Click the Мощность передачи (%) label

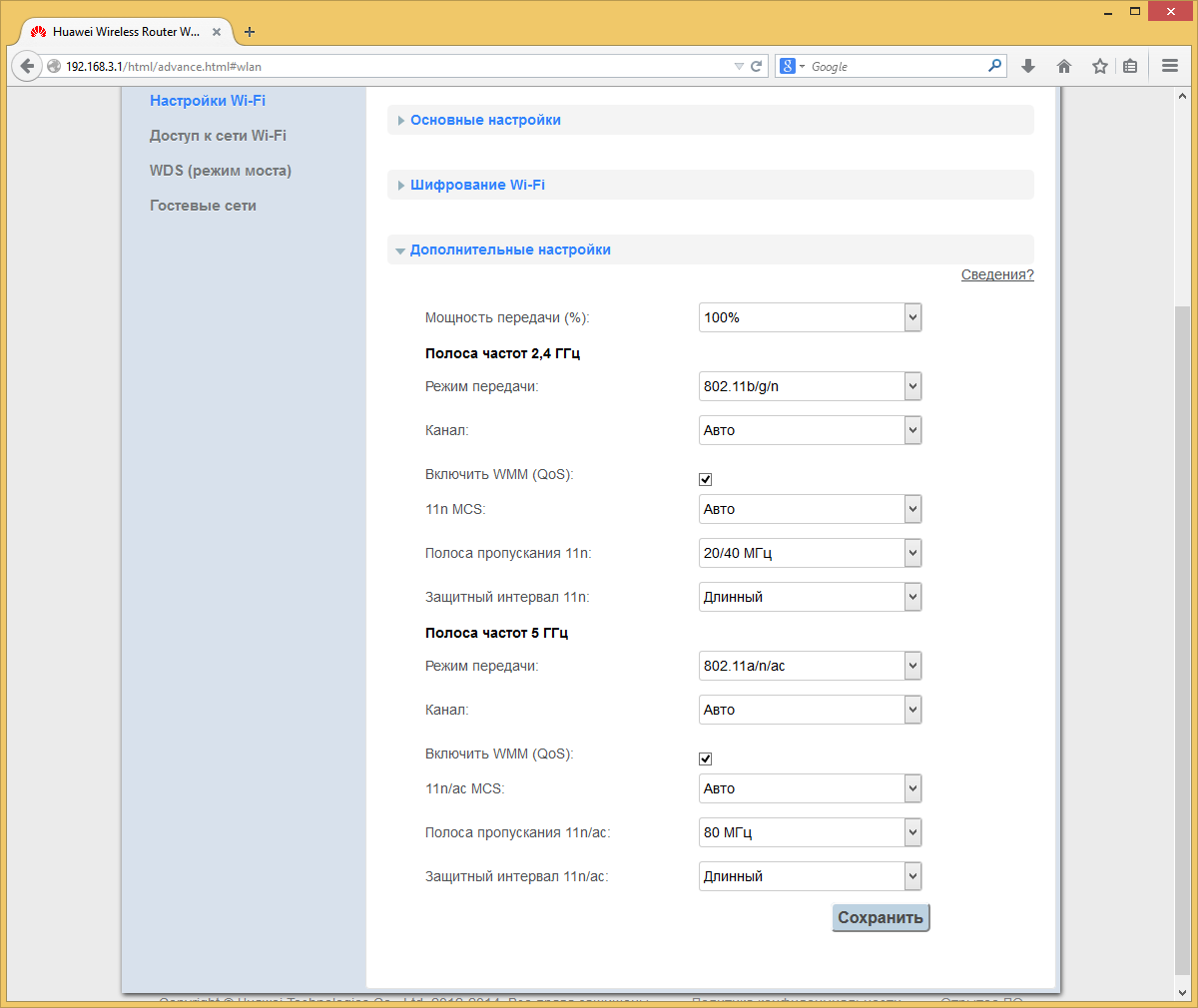click(x=507, y=317)
